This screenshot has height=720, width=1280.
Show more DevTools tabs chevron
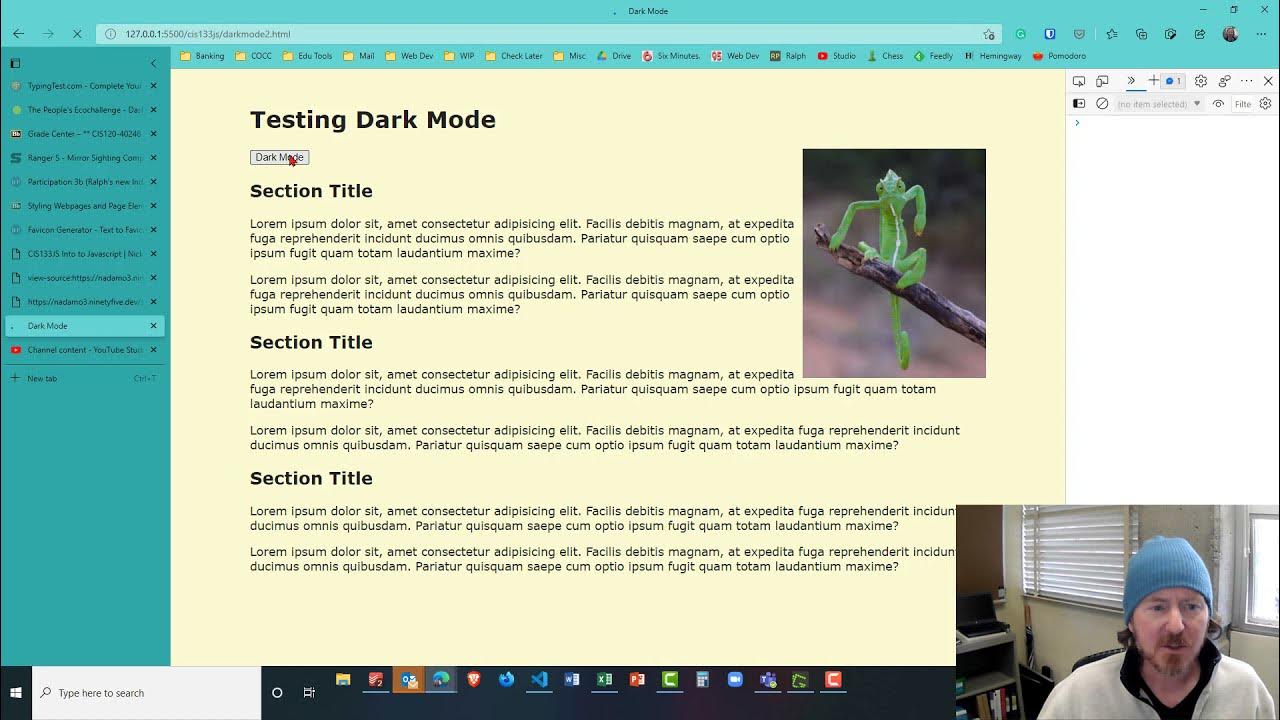coord(1131,81)
